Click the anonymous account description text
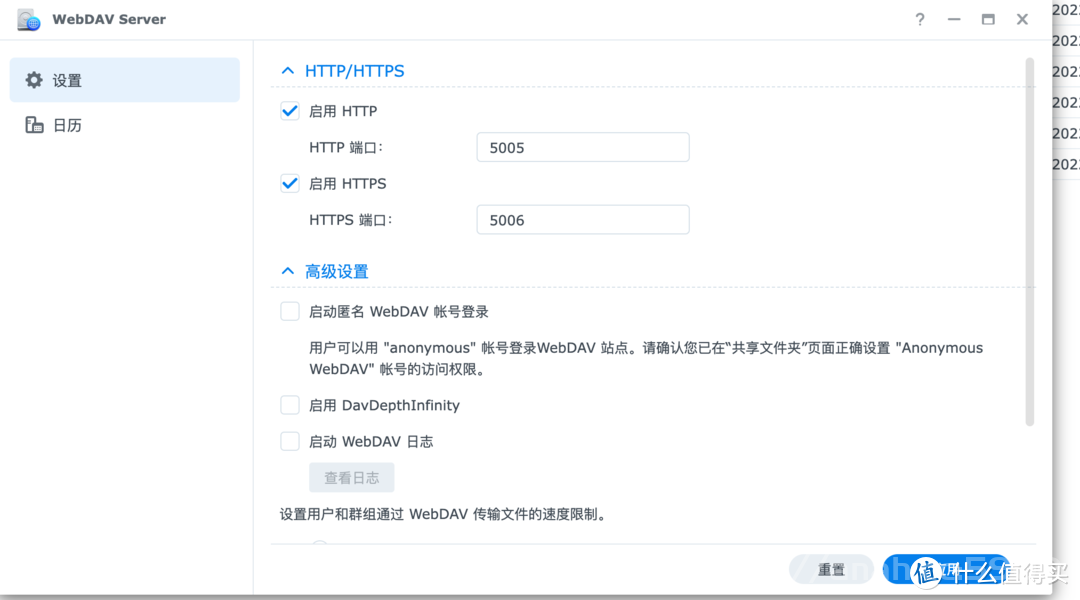Image resolution: width=1080 pixels, height=600 pixels. click(646, 358)
